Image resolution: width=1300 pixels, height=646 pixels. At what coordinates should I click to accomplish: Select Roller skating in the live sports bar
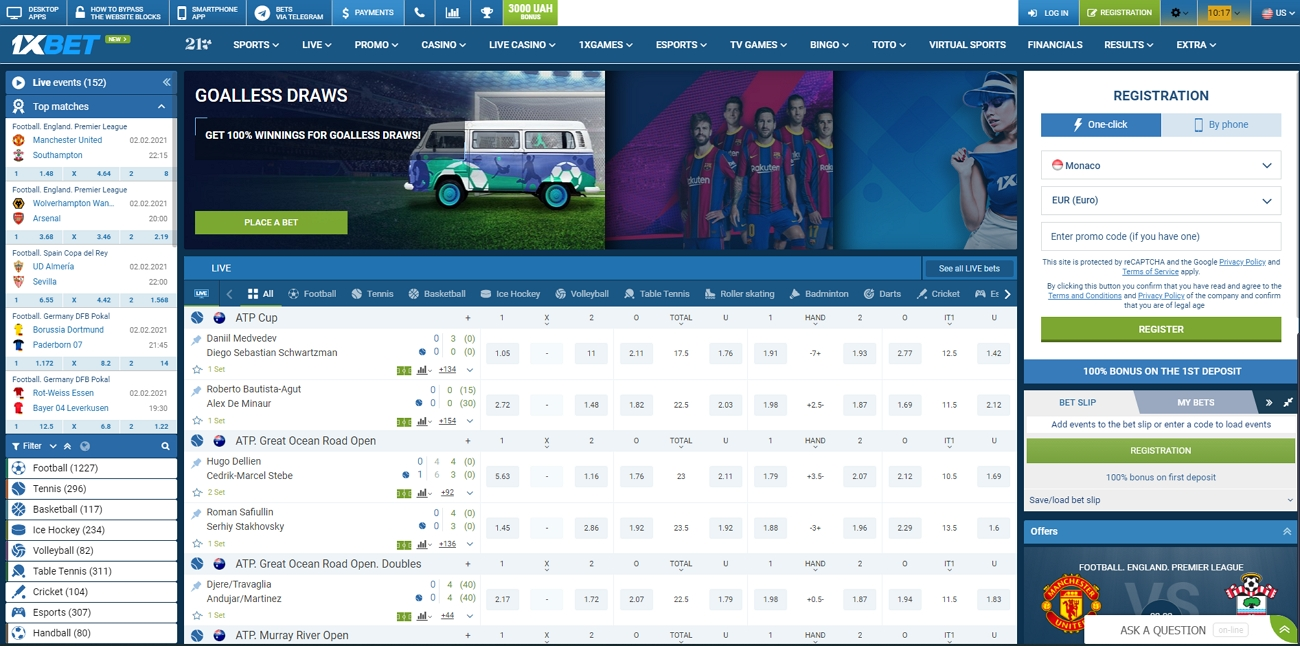739,294
